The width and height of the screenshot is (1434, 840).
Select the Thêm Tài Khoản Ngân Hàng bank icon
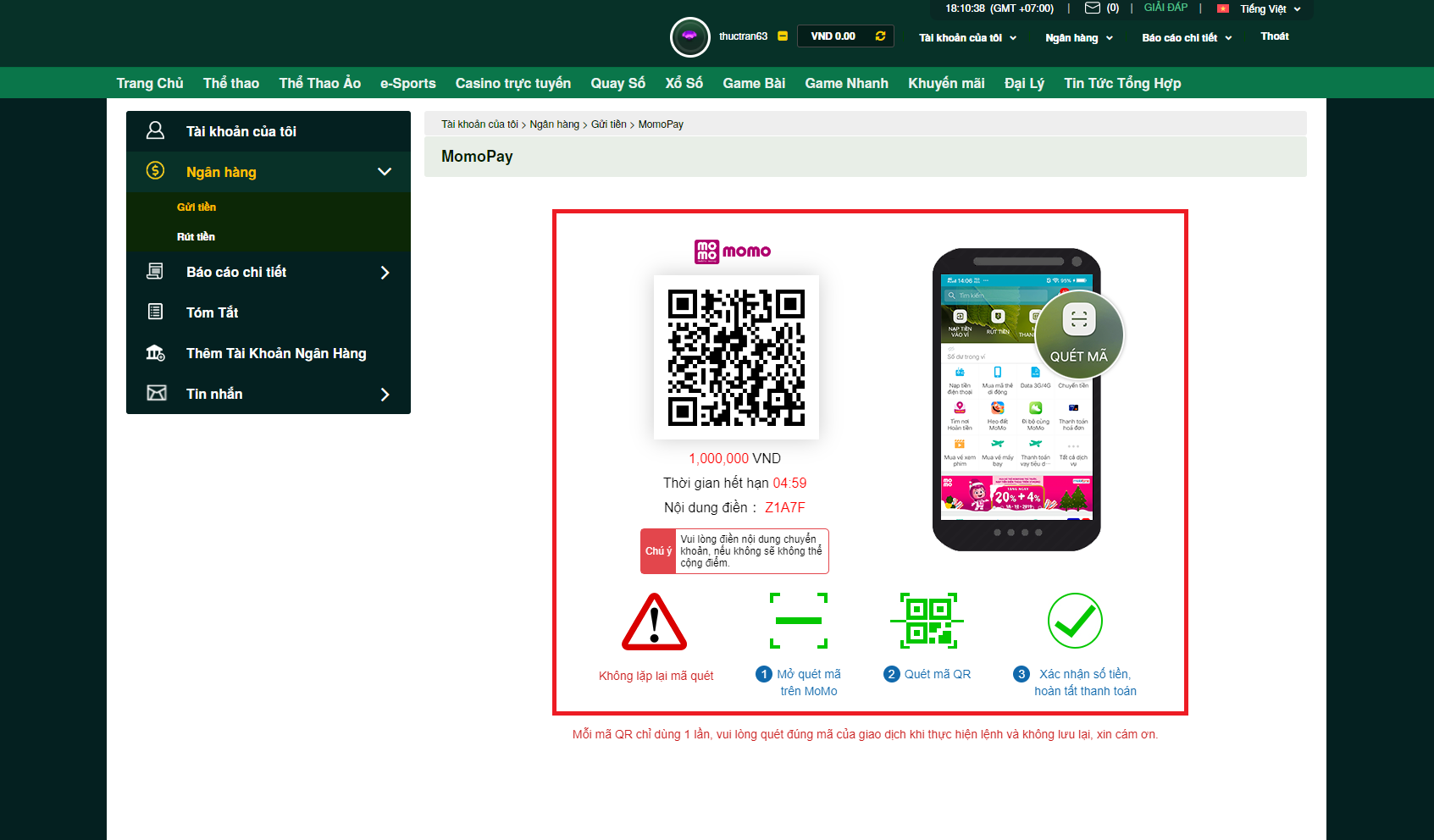(x=156, y=353)
